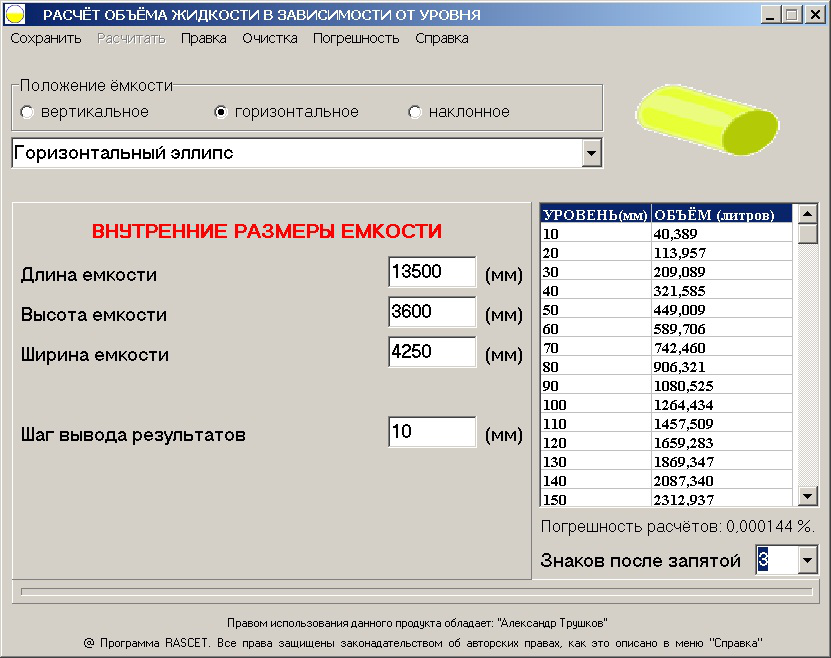This screenshot has width=831, height=658.
Task: Click the yellow horizontal ellipse tank image
Action: pos(709,120)
